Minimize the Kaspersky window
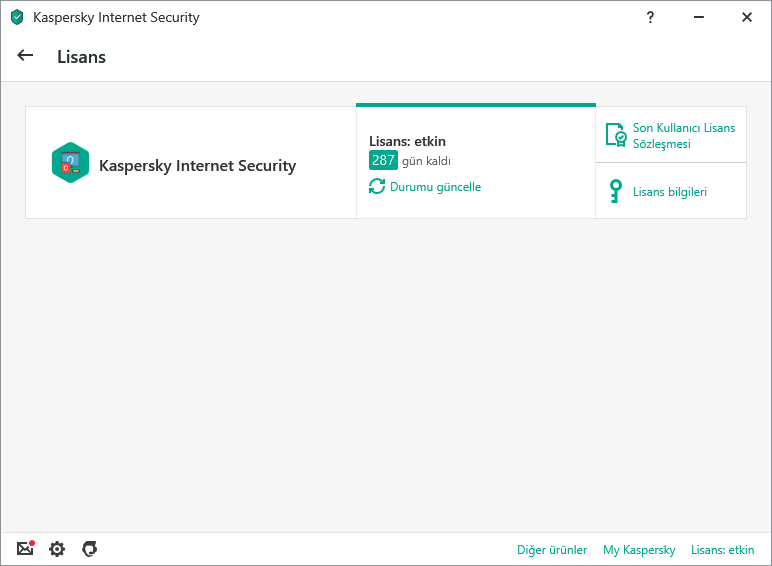 pyautogui.click(x=699, y=17)
